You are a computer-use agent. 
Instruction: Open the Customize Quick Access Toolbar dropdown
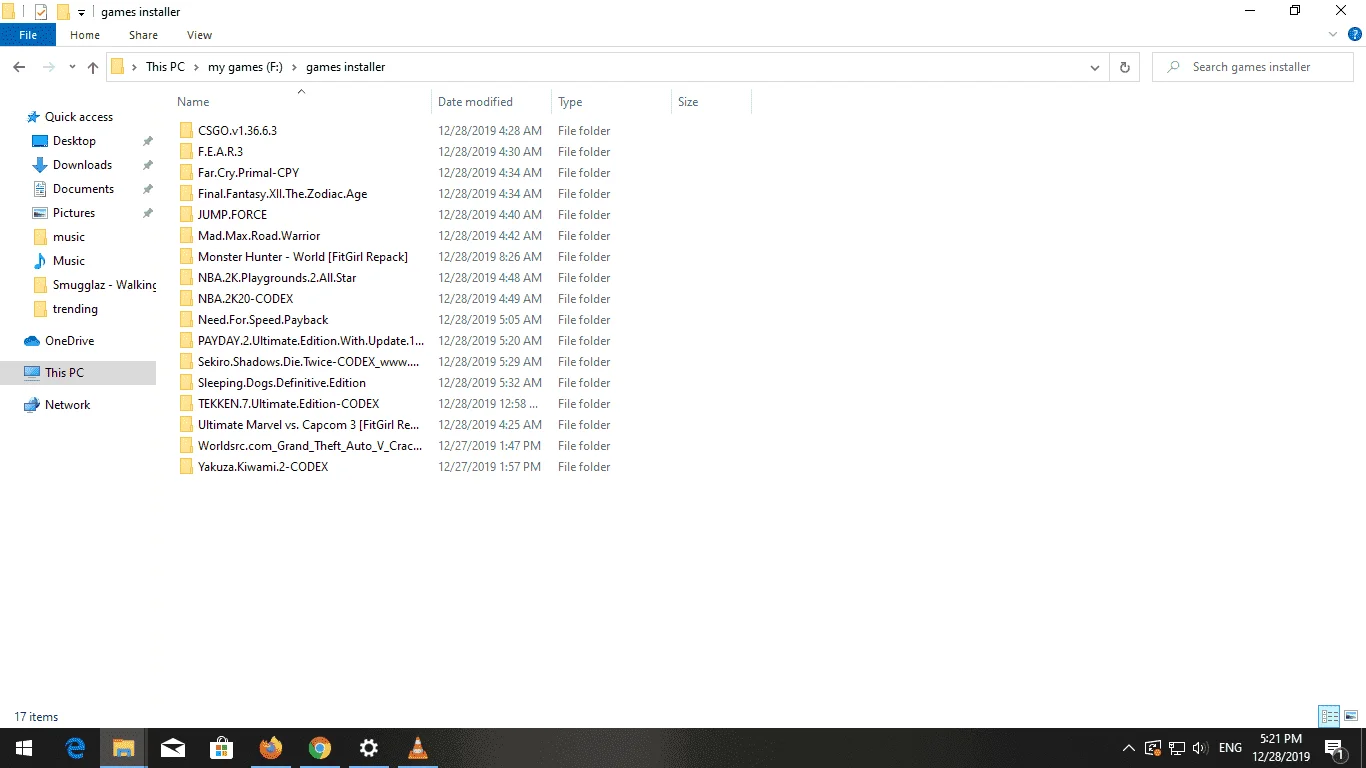click(82, 13)
